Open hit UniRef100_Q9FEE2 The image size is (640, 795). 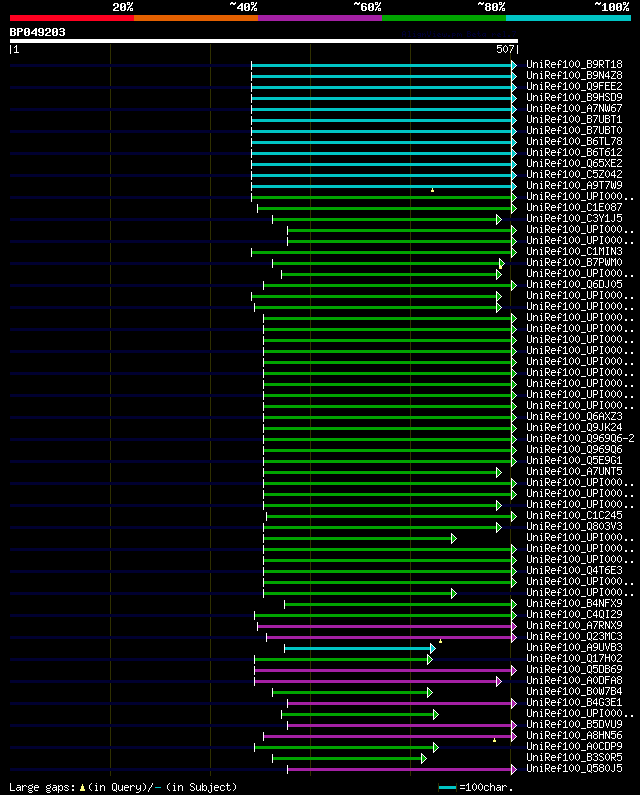pyautogui.click(x=574, y=86)
